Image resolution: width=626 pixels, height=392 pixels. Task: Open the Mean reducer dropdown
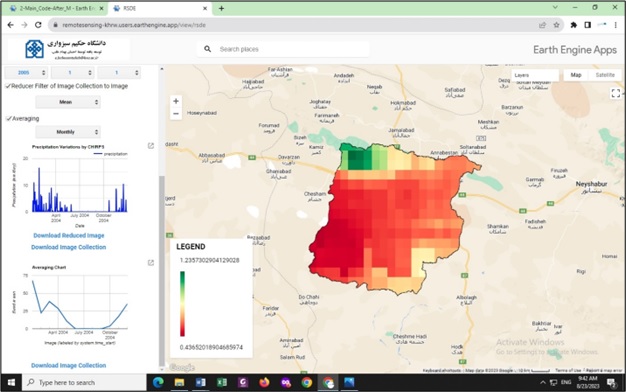(x=68, y=102)
